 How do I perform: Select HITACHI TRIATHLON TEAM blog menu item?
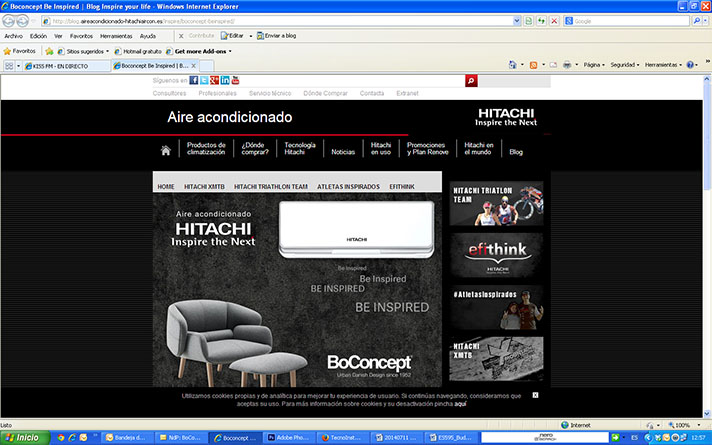(x=271, y=187)
